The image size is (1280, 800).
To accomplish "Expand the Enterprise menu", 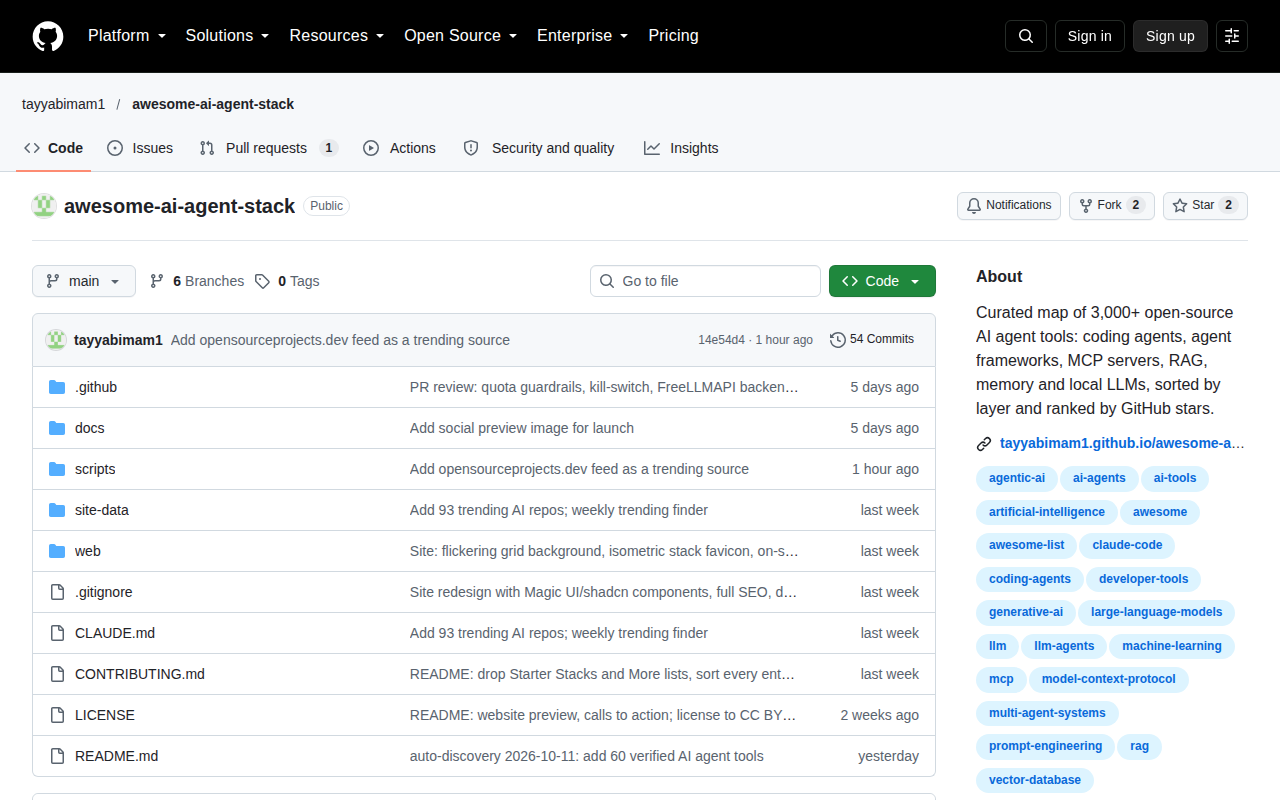I will [x=582, y=36].
